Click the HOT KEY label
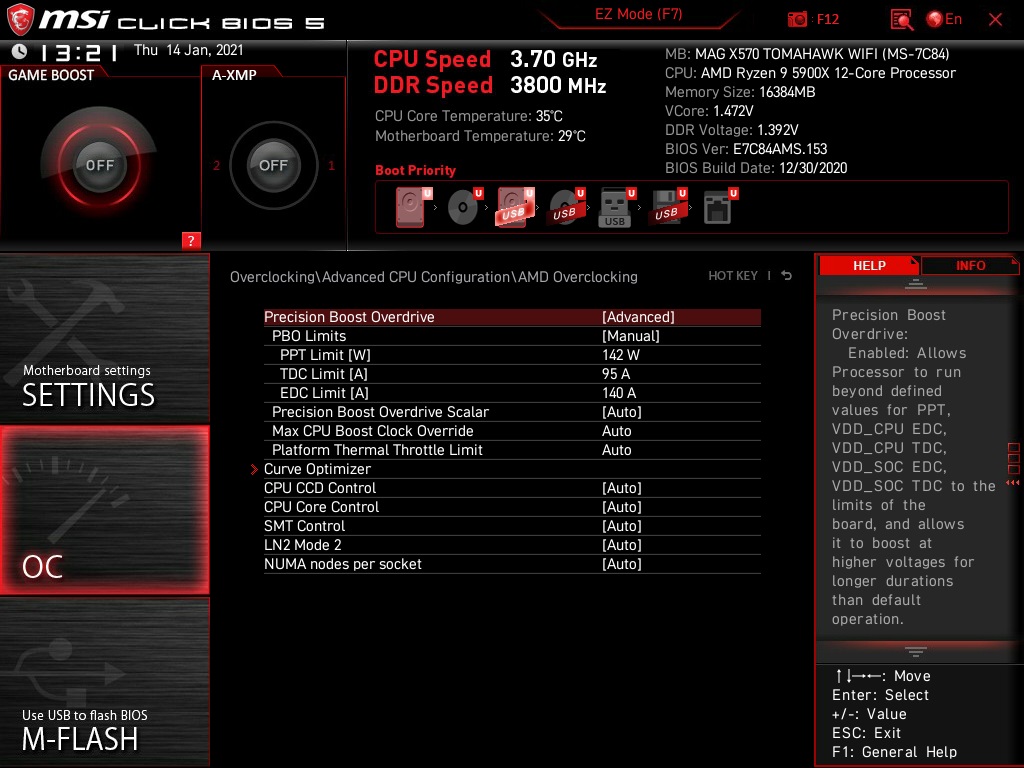 pos(733,276)
